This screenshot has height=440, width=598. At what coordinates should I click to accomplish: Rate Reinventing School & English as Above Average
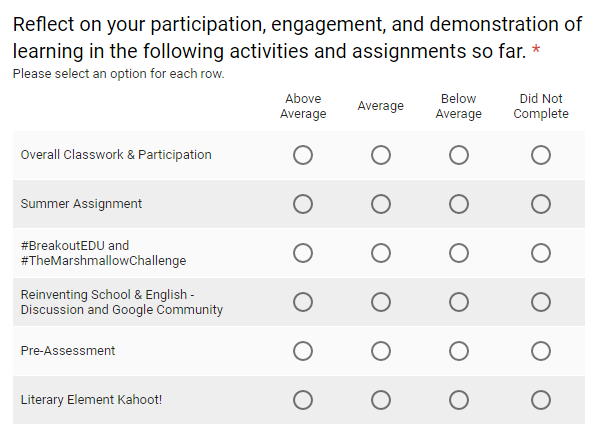coord(303,302)
